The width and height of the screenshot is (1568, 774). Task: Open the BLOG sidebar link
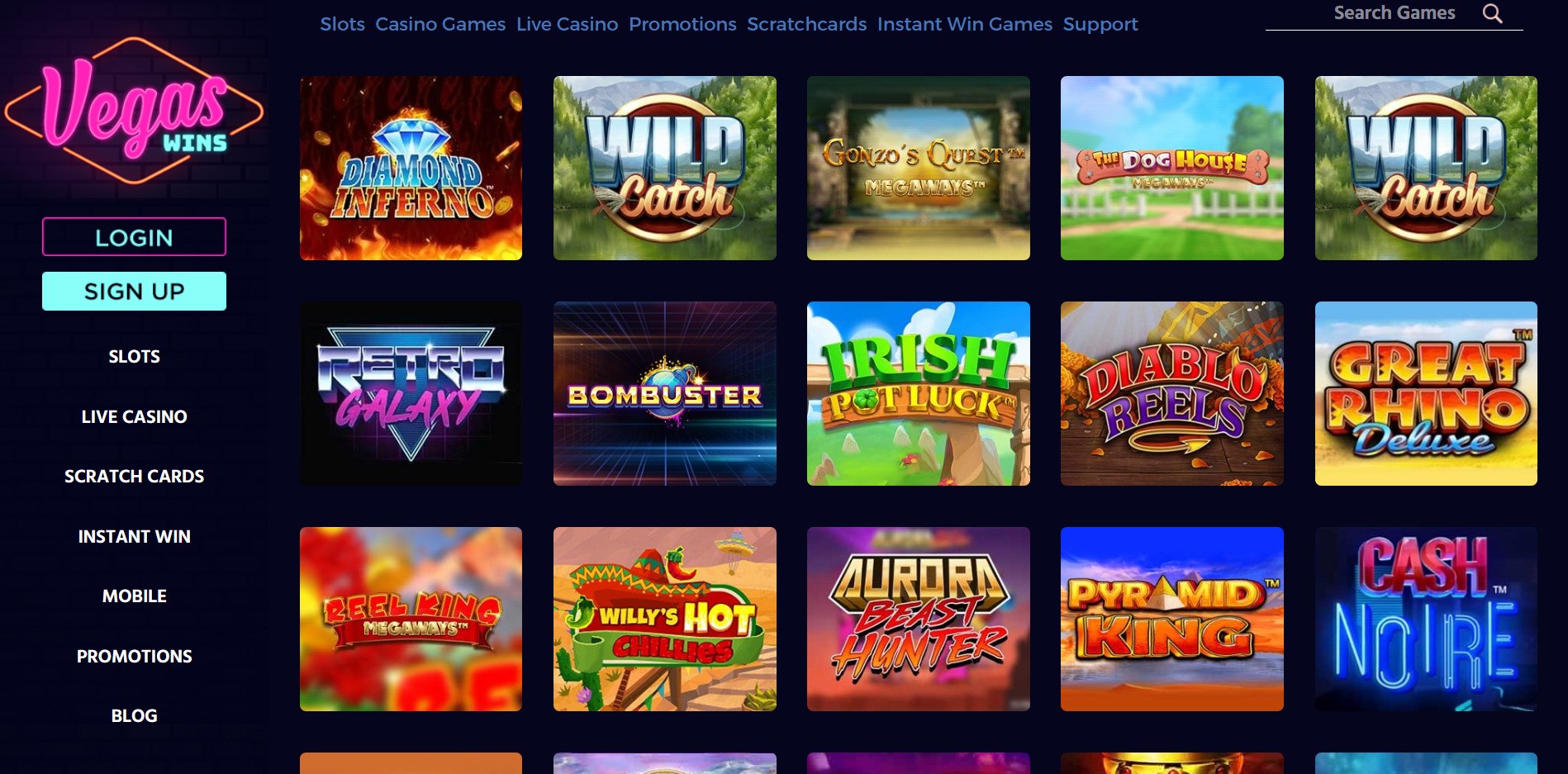tap(134, 715)
